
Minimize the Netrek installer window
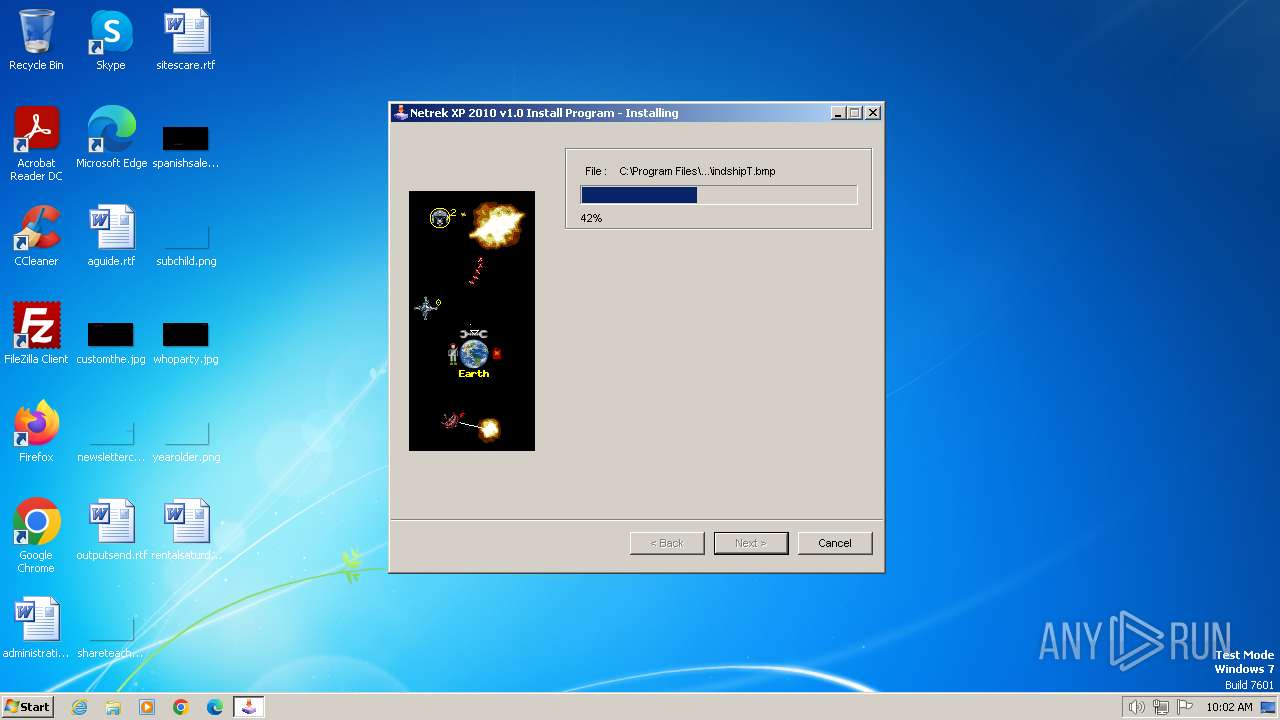[838, 113]
